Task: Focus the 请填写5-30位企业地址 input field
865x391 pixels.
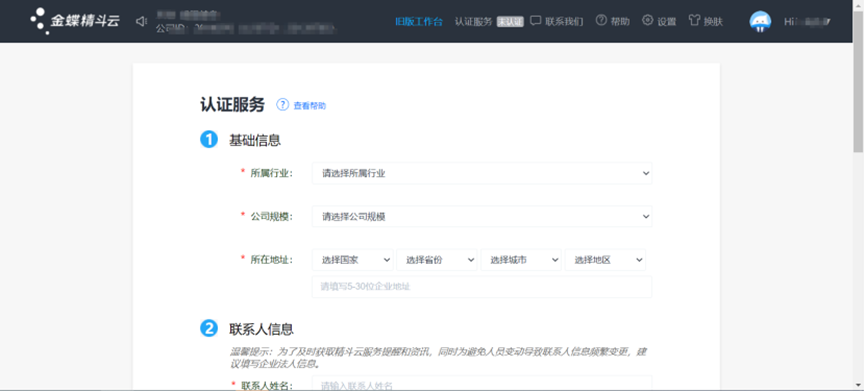Action: pyautogui.click(x=482, y=287)
